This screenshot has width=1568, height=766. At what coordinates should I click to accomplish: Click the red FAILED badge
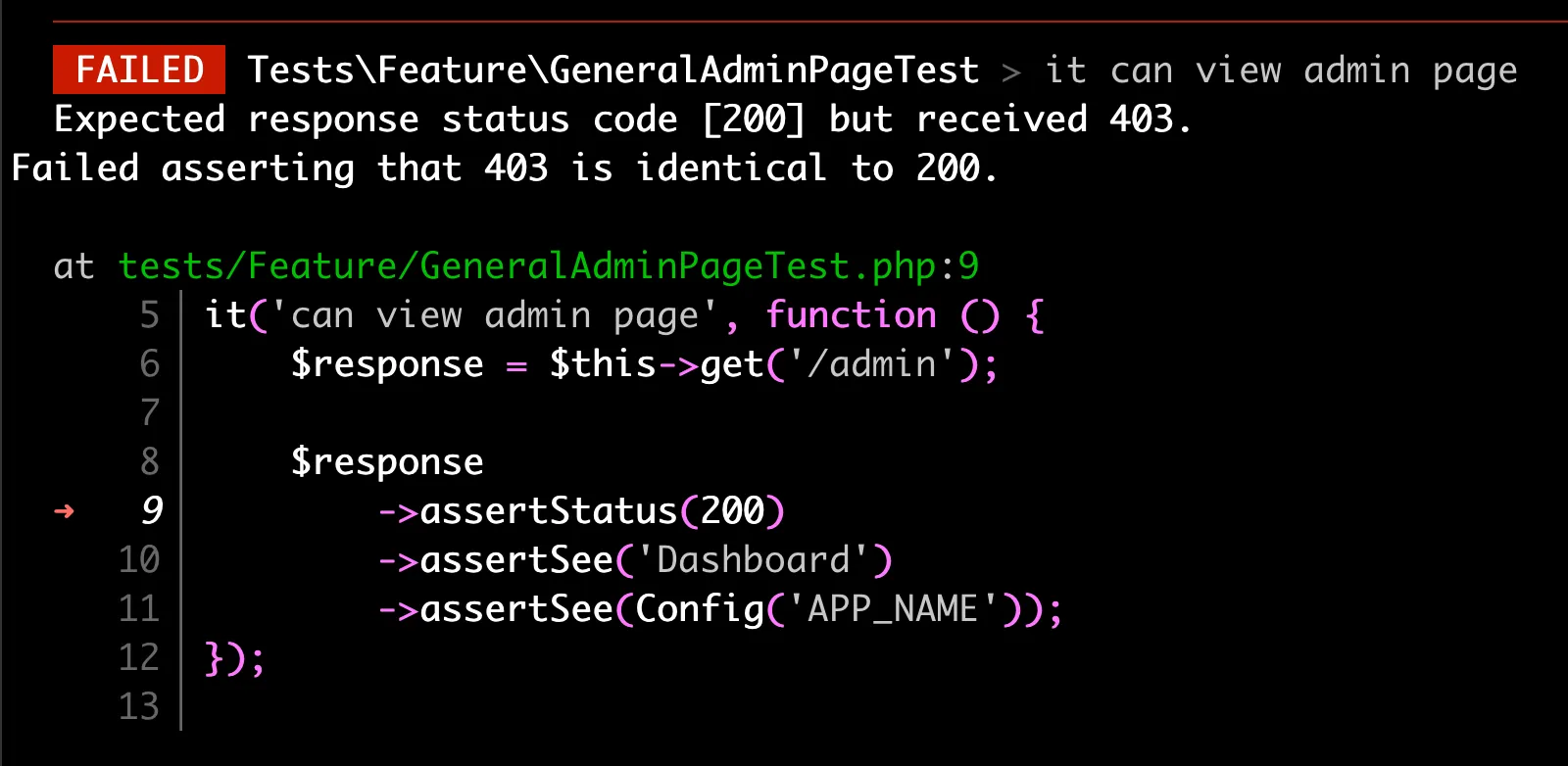click(139, 70)
